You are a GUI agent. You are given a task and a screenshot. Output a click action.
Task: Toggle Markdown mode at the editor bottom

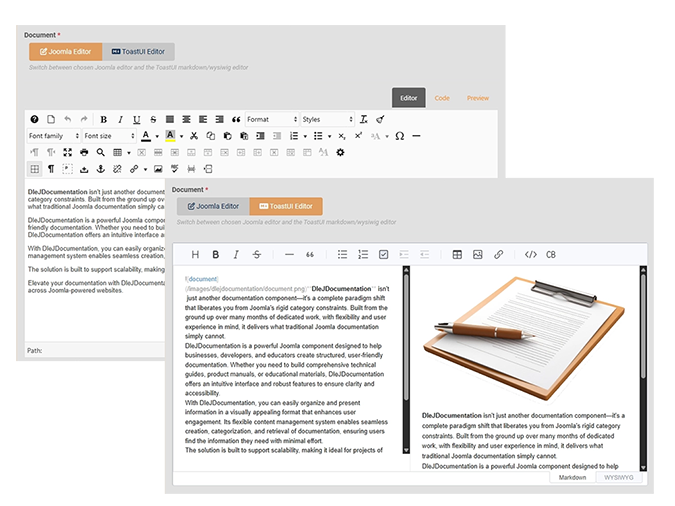[x=572, y=478]
